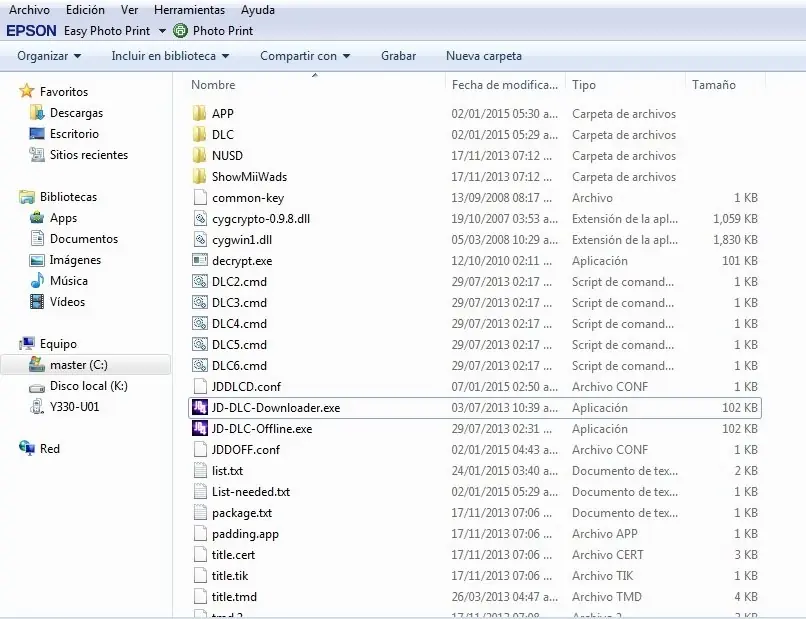Screen dimensions: 806x619
Task: Click the Archivo TMD type cell
Action: point(607,597)
